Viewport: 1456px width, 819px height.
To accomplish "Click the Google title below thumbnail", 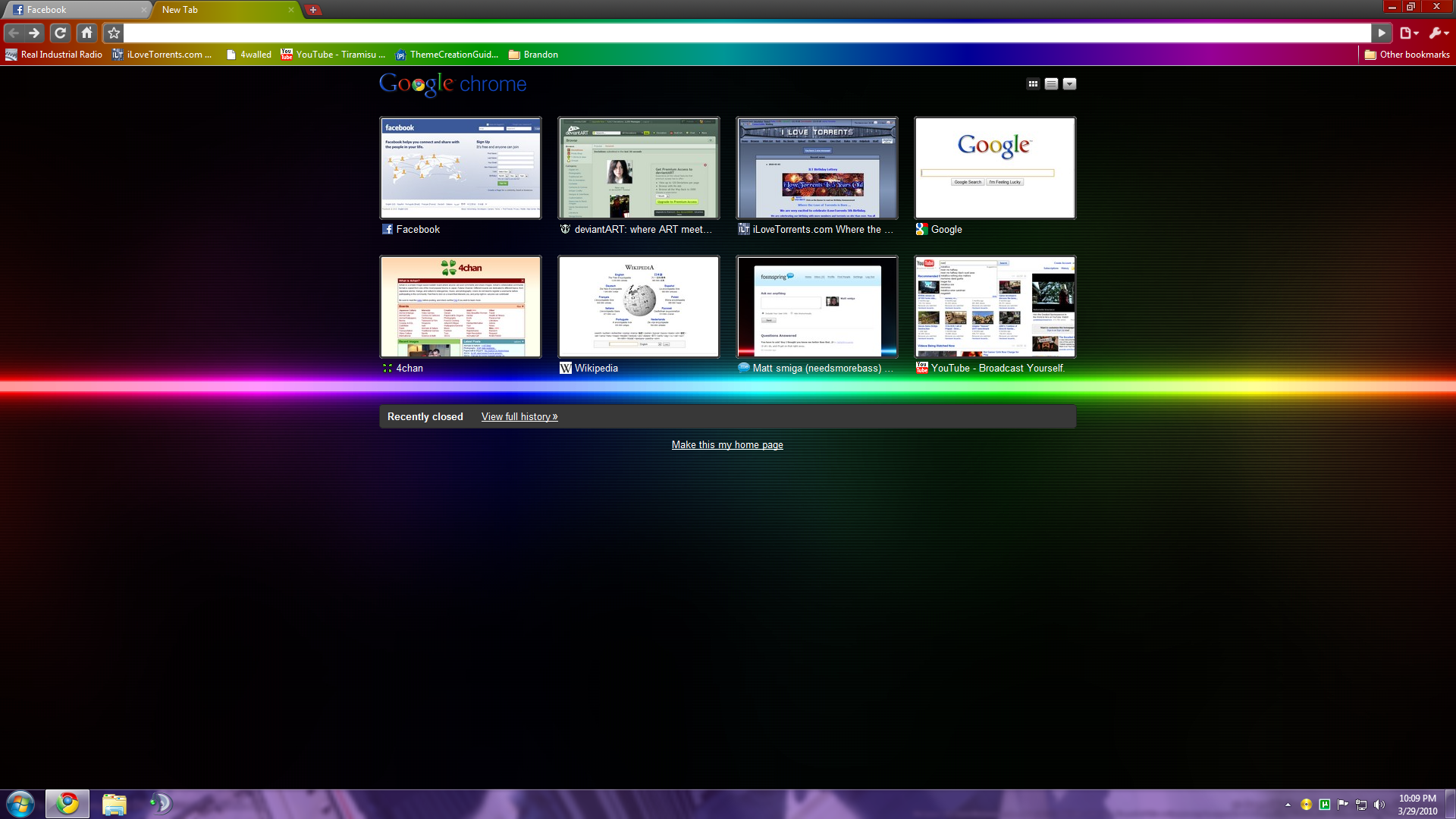I will 946,229.
